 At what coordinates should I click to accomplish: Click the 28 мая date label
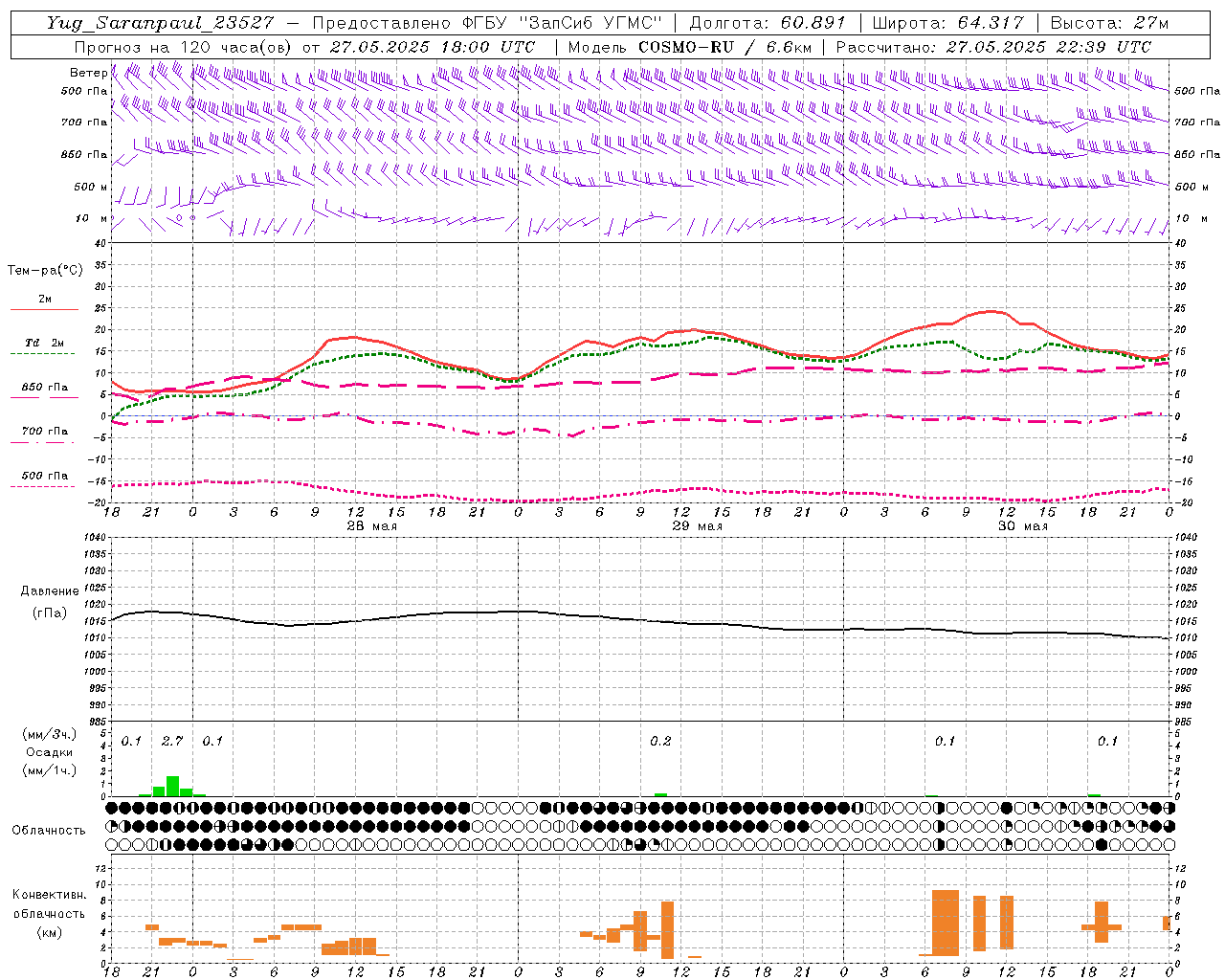(371, 526)
